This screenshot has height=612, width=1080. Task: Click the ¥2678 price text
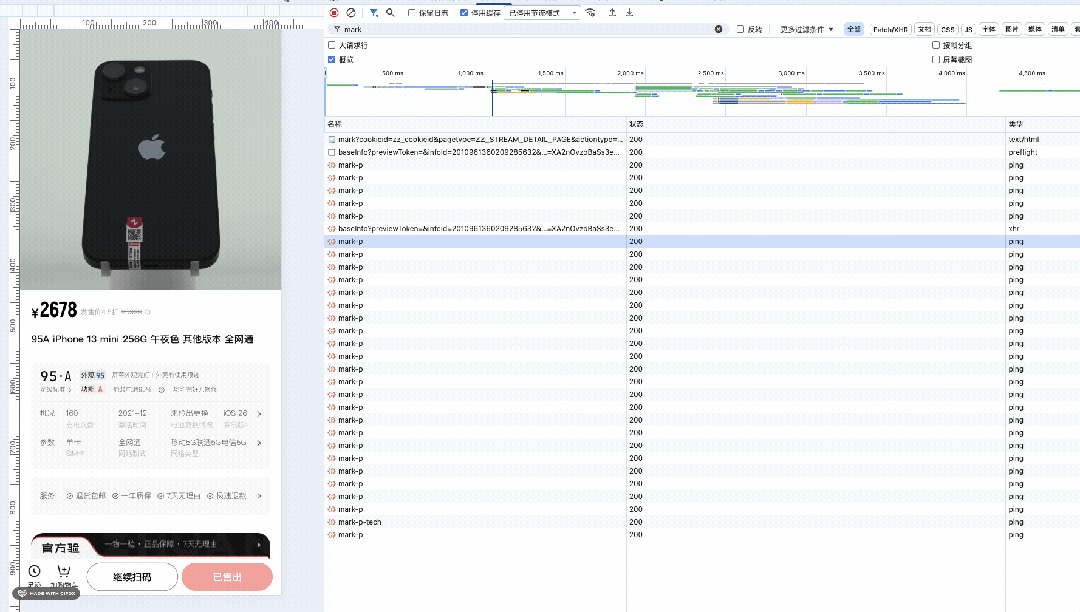coord(54,310)
